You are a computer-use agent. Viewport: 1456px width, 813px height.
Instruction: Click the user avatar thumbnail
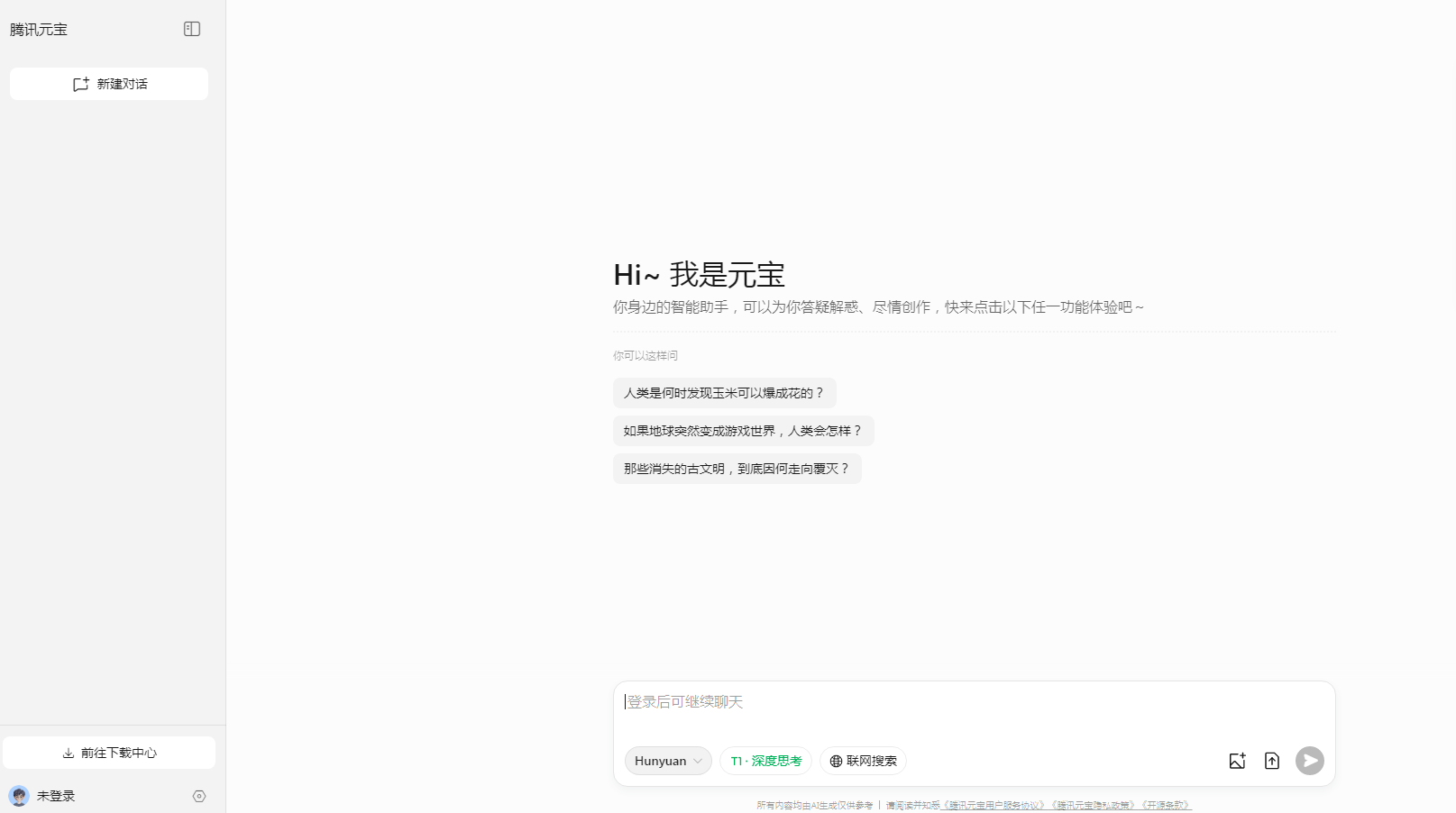(20, 796)
